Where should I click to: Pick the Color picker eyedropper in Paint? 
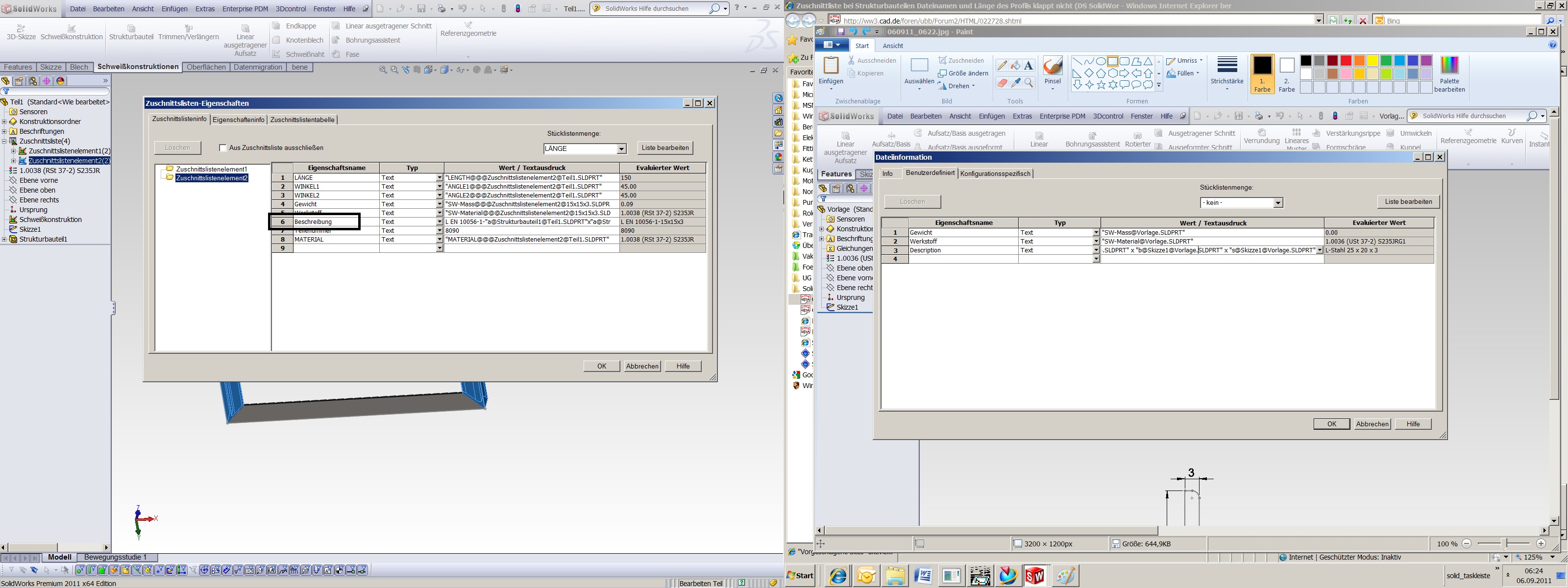click(1015, 83)
